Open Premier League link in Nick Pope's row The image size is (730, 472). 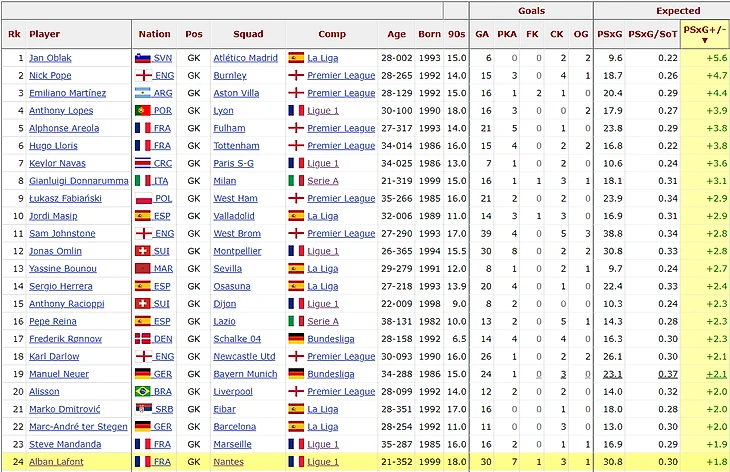(341, 76)
